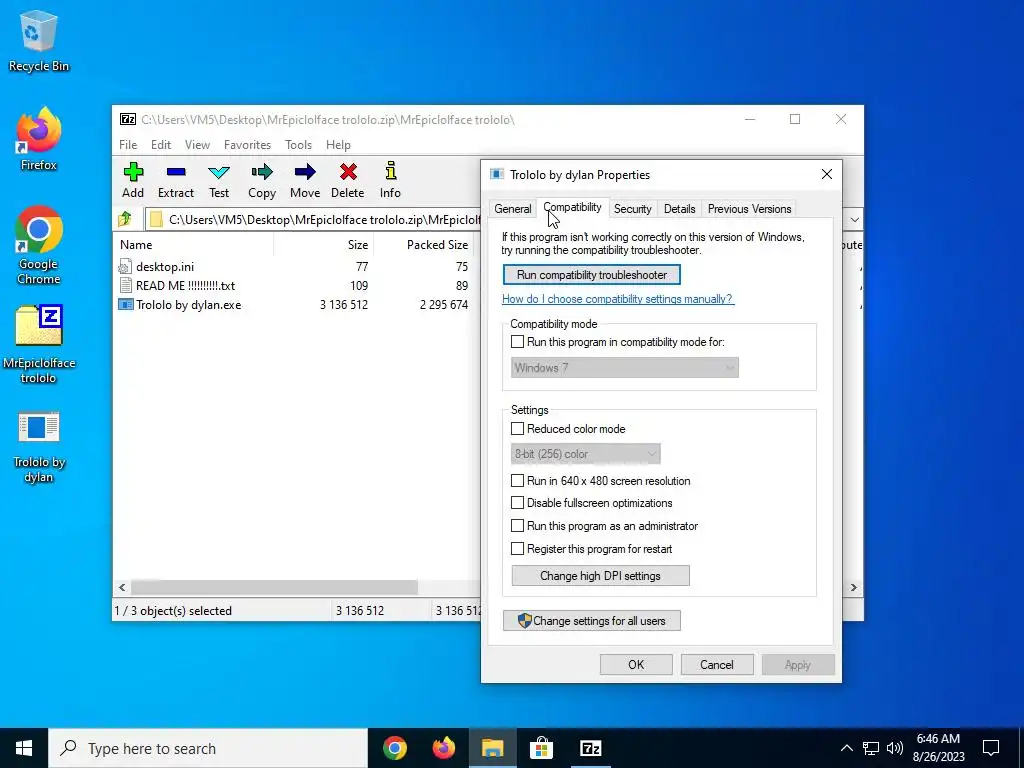Toggle Reduced color mode checkbox
This screenshot has height=768, width=1024.
click(517, 428)
